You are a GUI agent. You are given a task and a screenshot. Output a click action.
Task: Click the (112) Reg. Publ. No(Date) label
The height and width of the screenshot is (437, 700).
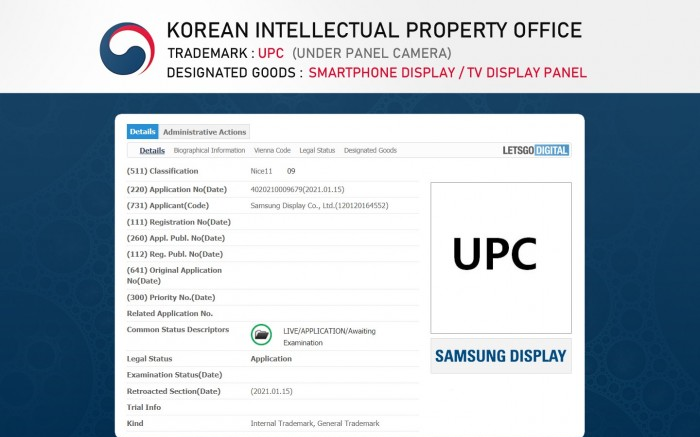point(175,254)
